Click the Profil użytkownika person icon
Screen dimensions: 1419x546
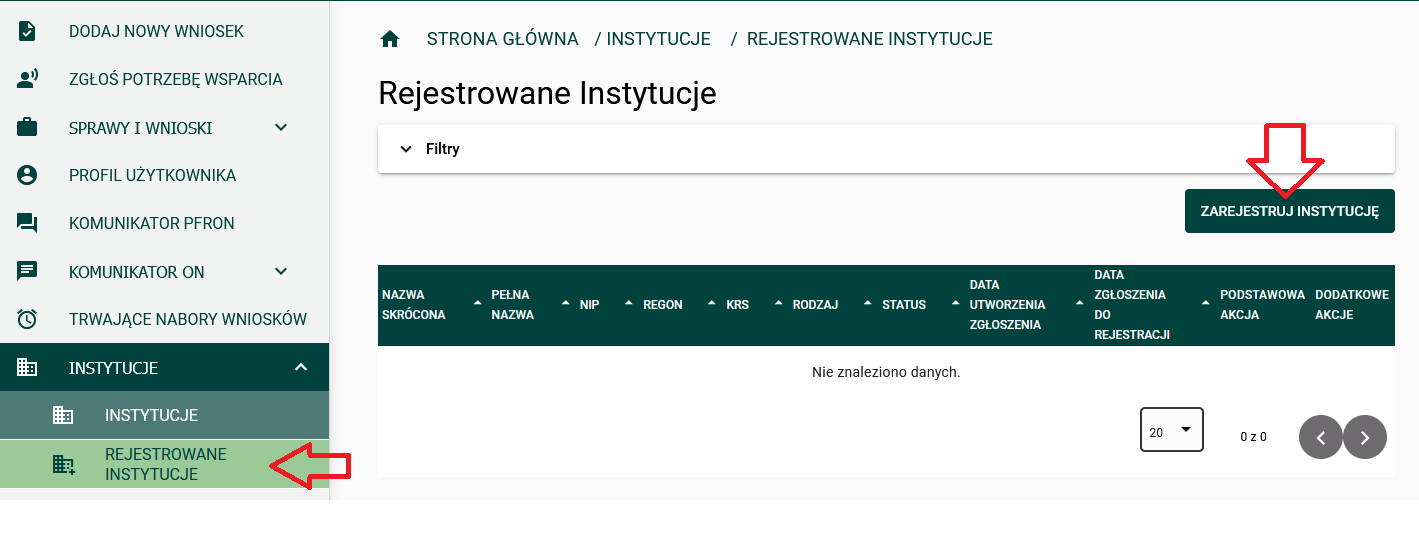[27, 175]
